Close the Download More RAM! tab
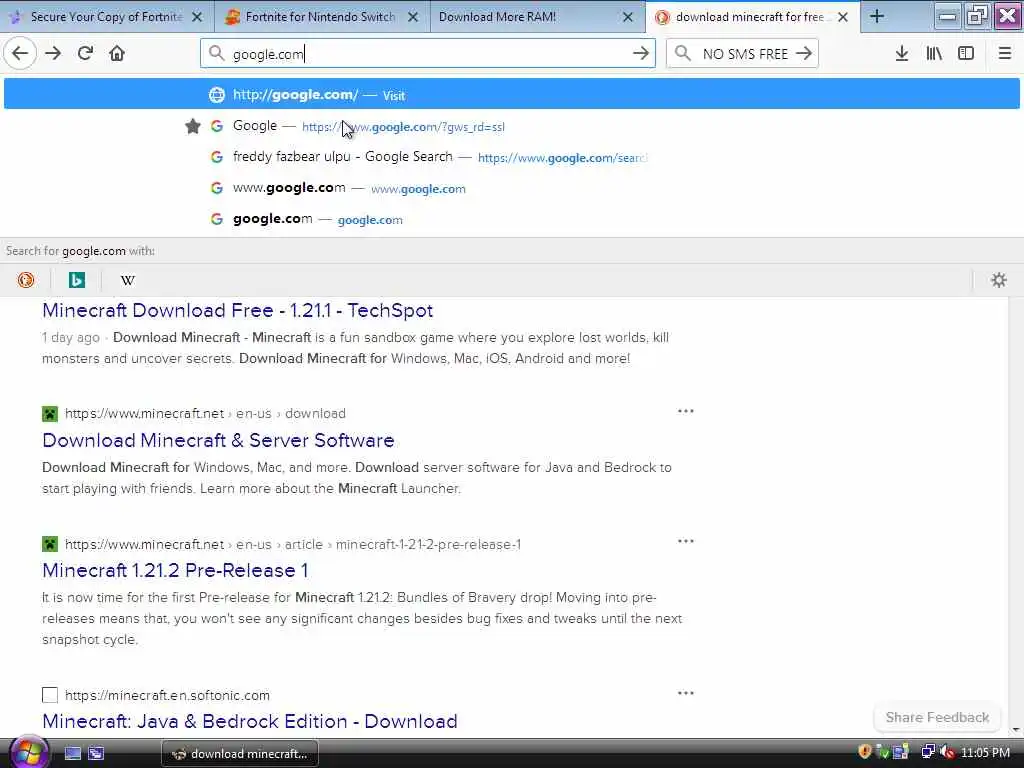 pyautogui.click(x=628, y=17)
